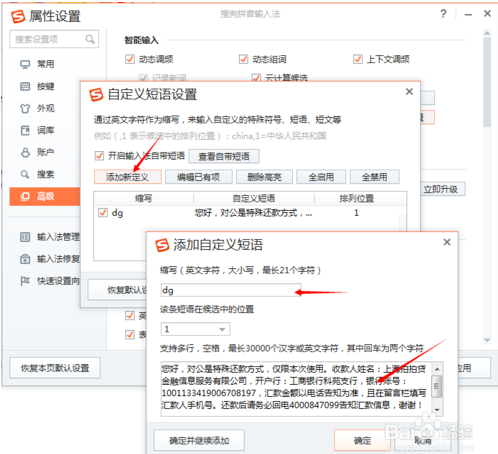Click 全启用 button

click(x=321, y=177)
